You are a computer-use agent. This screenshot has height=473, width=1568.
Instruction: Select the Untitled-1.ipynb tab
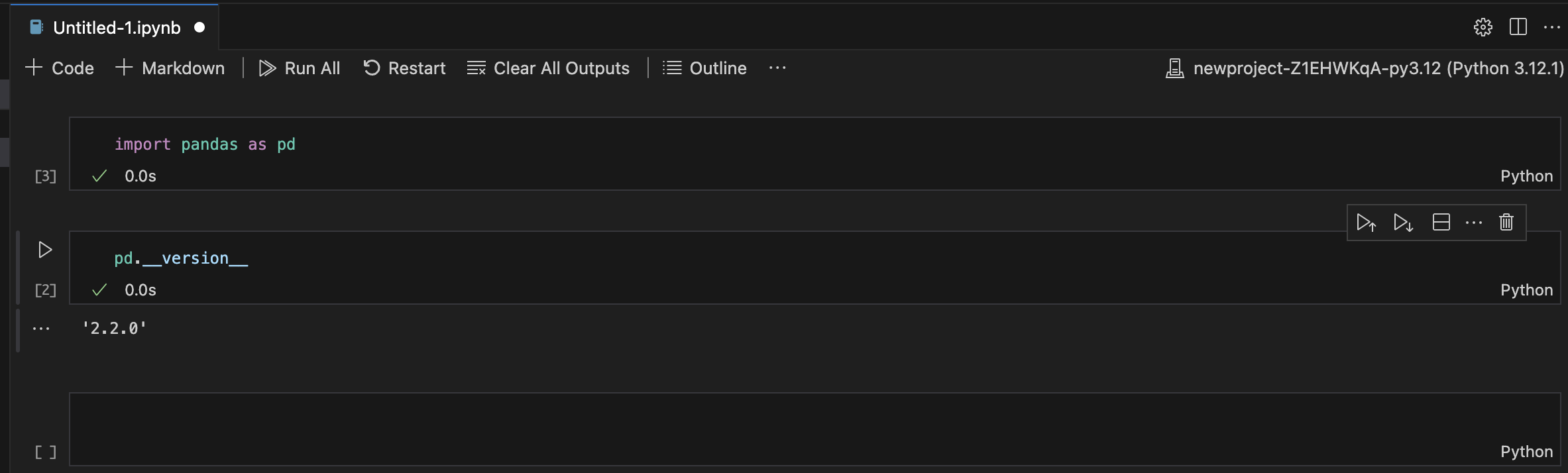click(115, 27)
